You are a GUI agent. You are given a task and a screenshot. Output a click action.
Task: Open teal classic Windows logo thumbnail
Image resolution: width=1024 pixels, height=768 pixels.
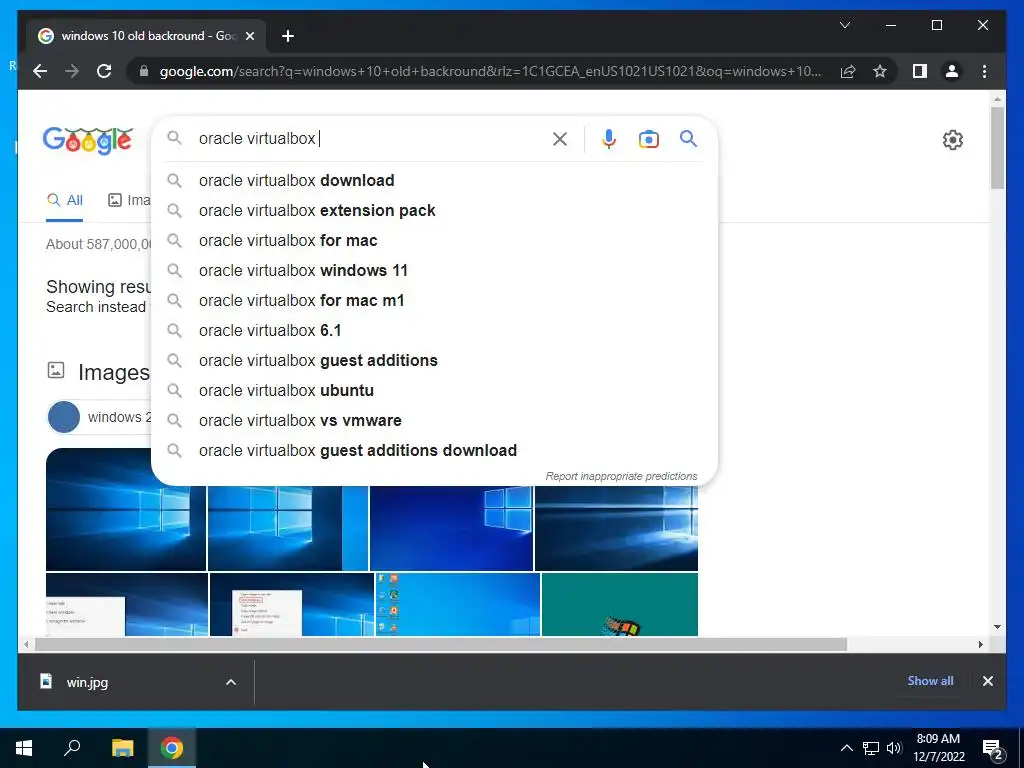click(x=620, y=604)
